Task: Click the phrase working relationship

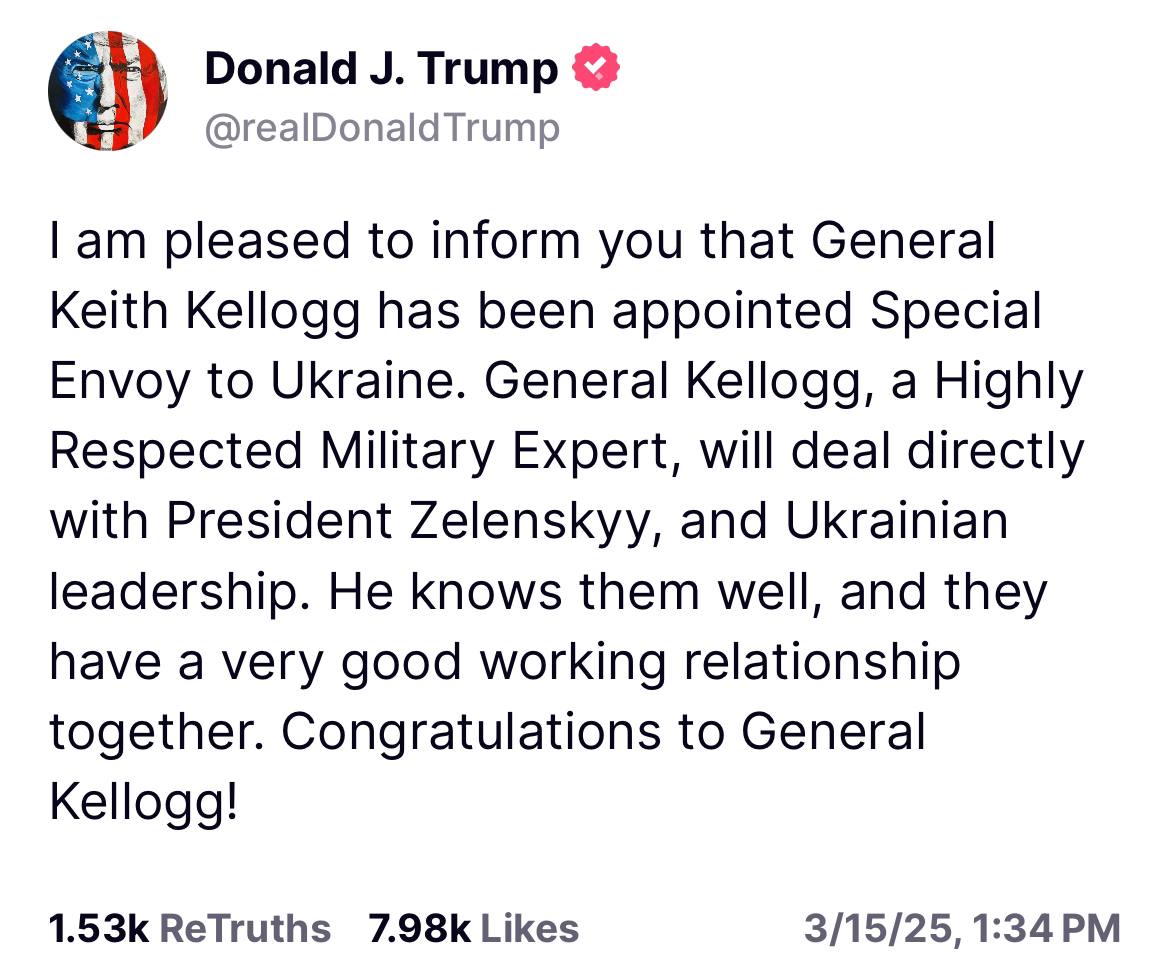Action: [x=720, y=663]
